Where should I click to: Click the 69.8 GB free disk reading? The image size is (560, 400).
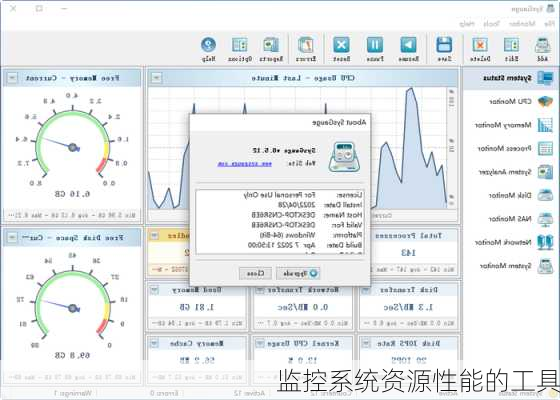(72, 355)
